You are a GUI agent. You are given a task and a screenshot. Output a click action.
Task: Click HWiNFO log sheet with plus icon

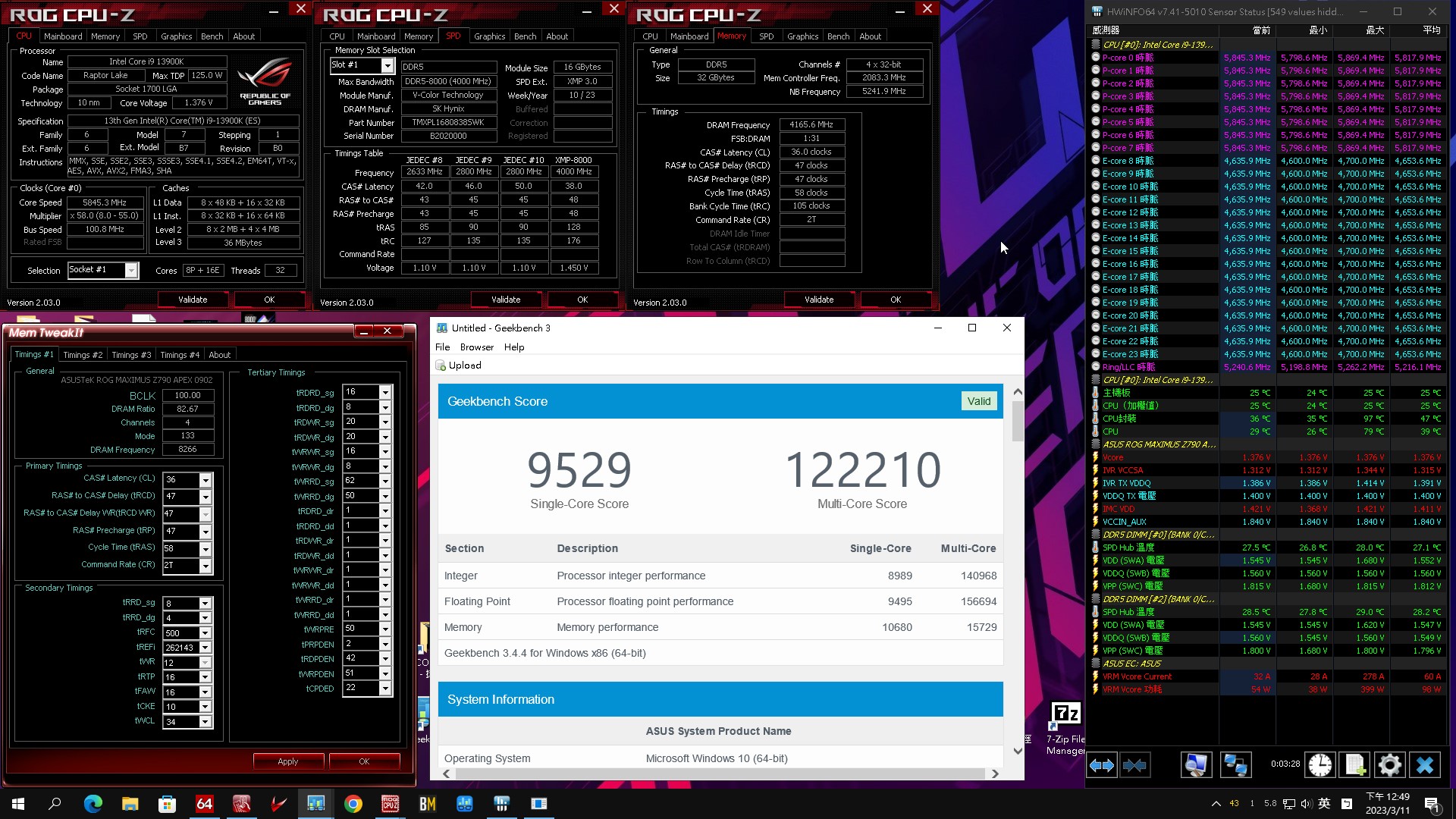pyautogui.click(x=1354, y=765)
